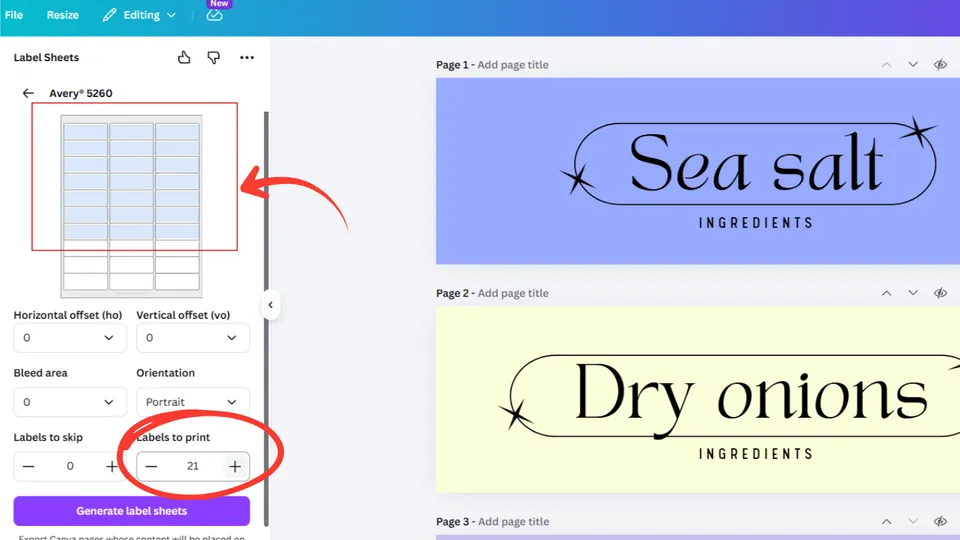Decrease Labels to skip count
Screen dimensions: 960x540
click(28, 467)
